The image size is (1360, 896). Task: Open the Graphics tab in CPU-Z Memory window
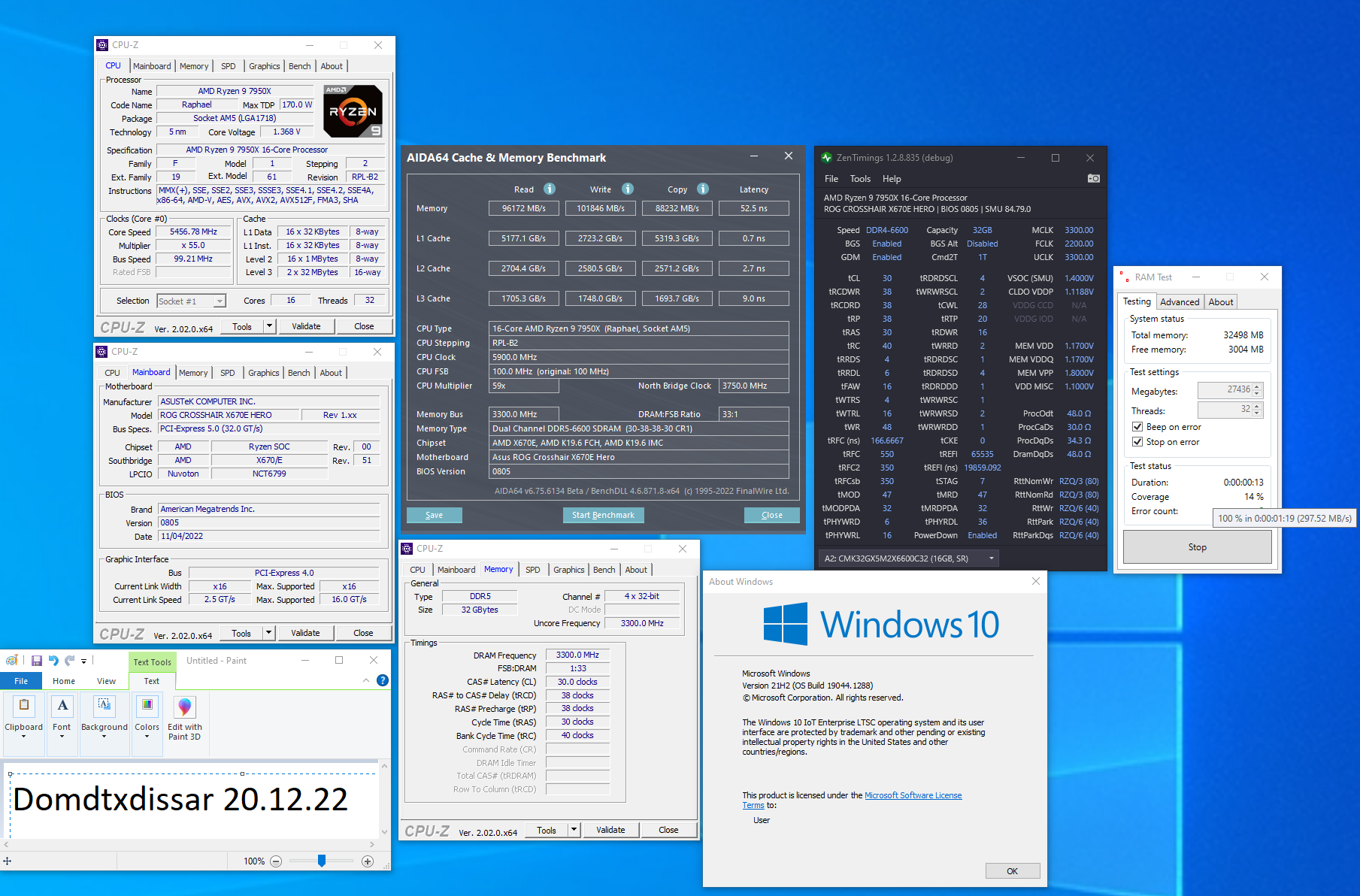tap(569, 570)
